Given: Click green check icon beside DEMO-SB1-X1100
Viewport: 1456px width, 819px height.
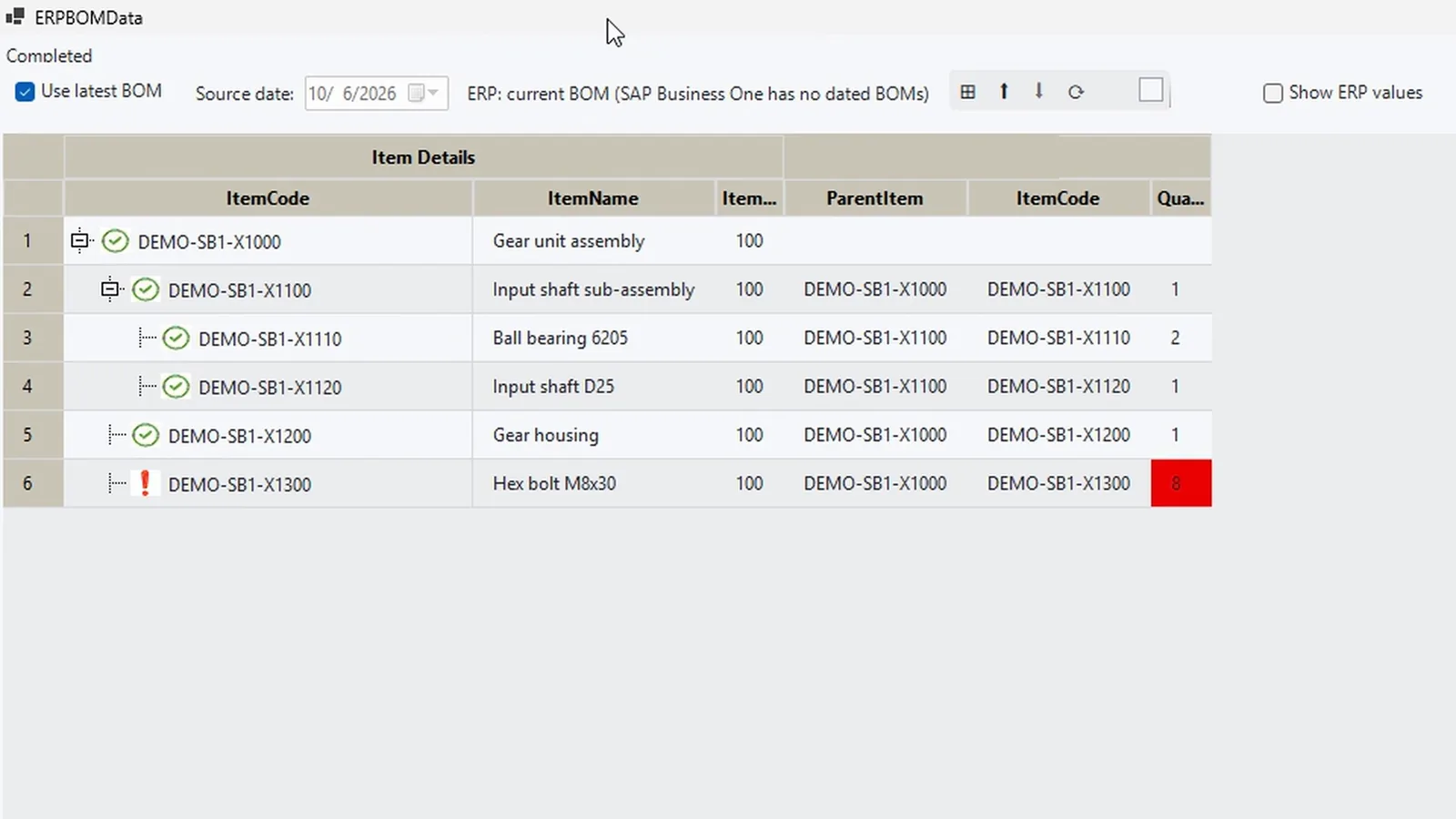Looking at the screenshot, I should coord(146,289).
